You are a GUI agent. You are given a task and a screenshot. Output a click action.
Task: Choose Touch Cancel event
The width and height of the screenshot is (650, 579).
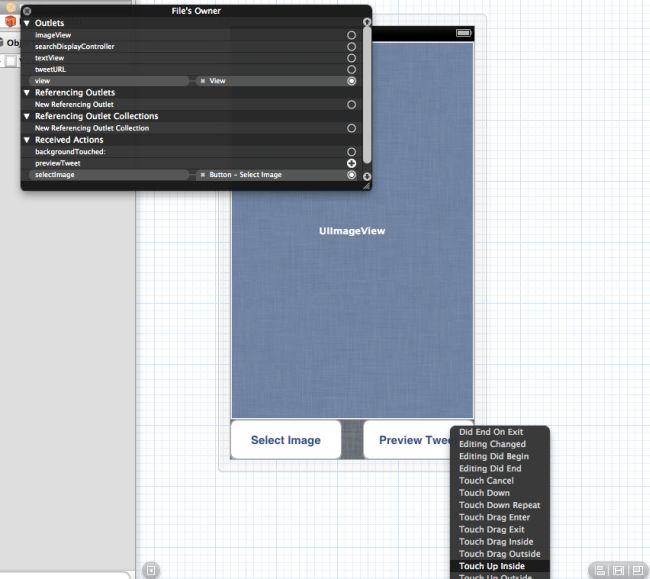click(486, 481)
